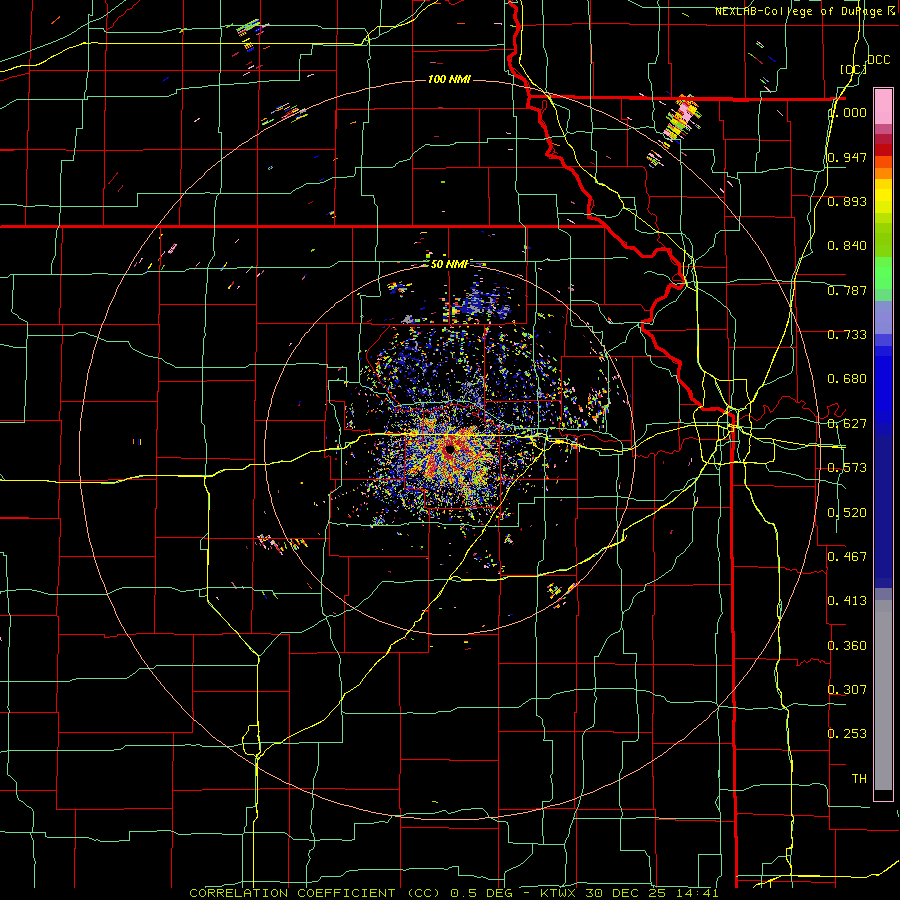The height and width of the screenshot is (900, 900).
Task: Click the 14:41 timestamp in the caption
Action: tap(697, 893)
